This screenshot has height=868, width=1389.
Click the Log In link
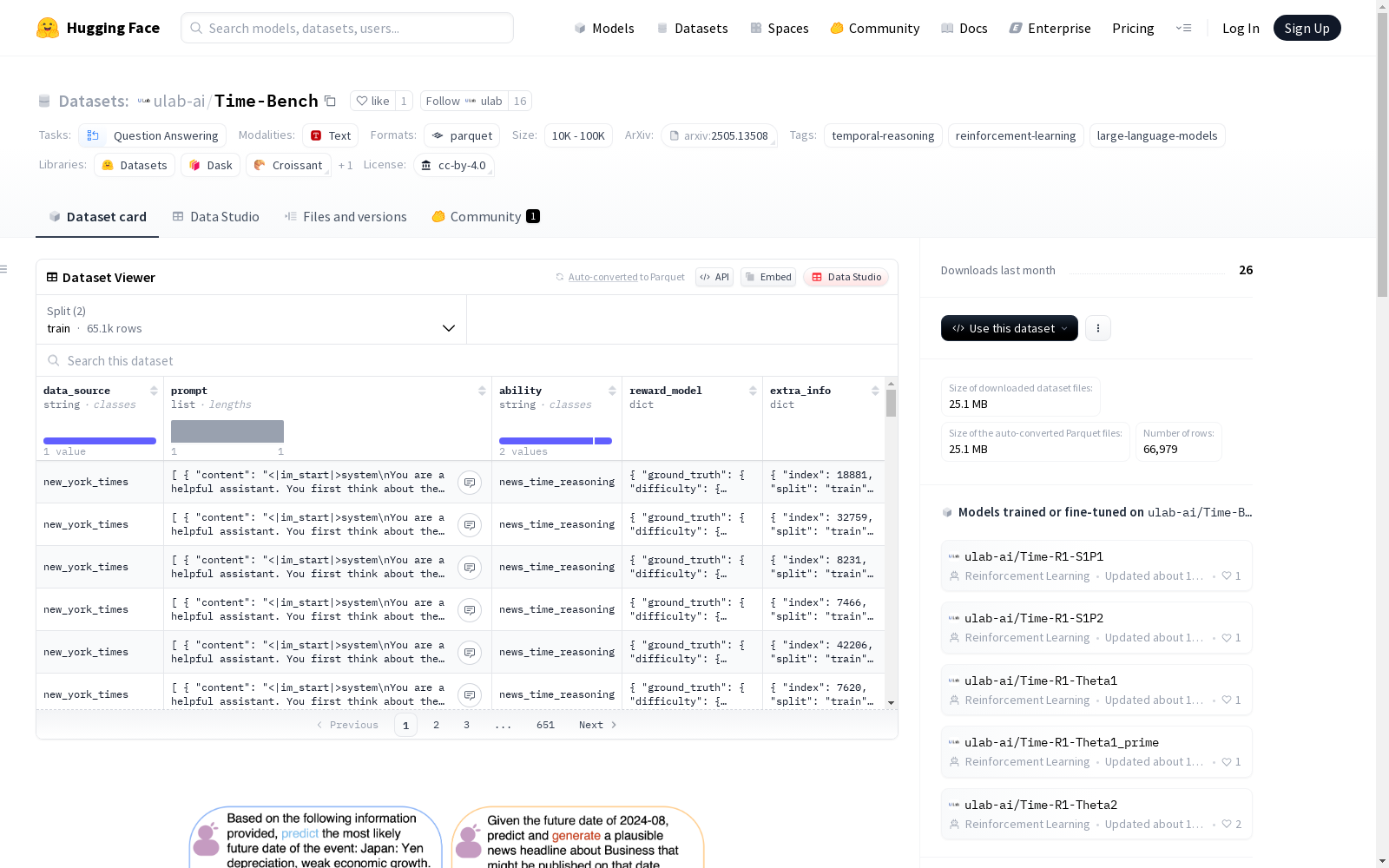tap(1241, 28)
